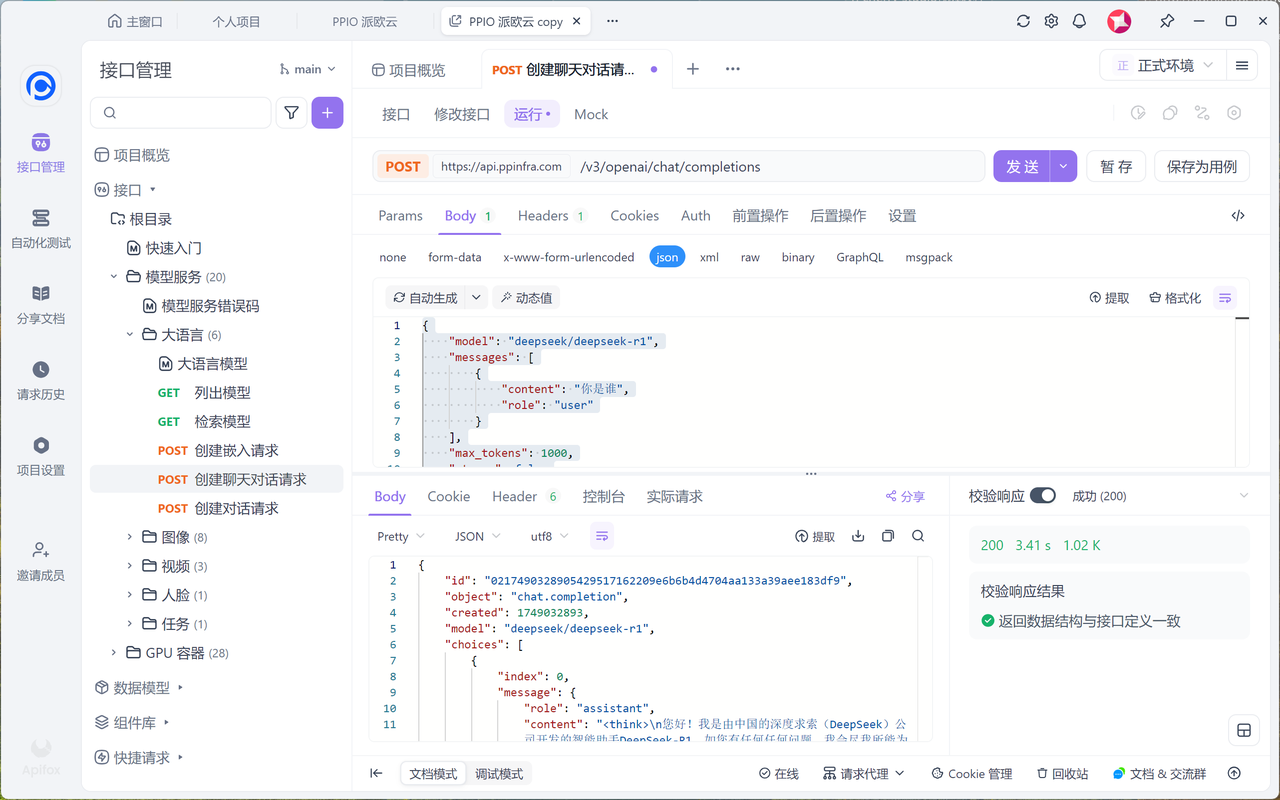Screen dimensions: 1280x800
Task: Click the 分享 link in response panel
Action: (905, 496)
